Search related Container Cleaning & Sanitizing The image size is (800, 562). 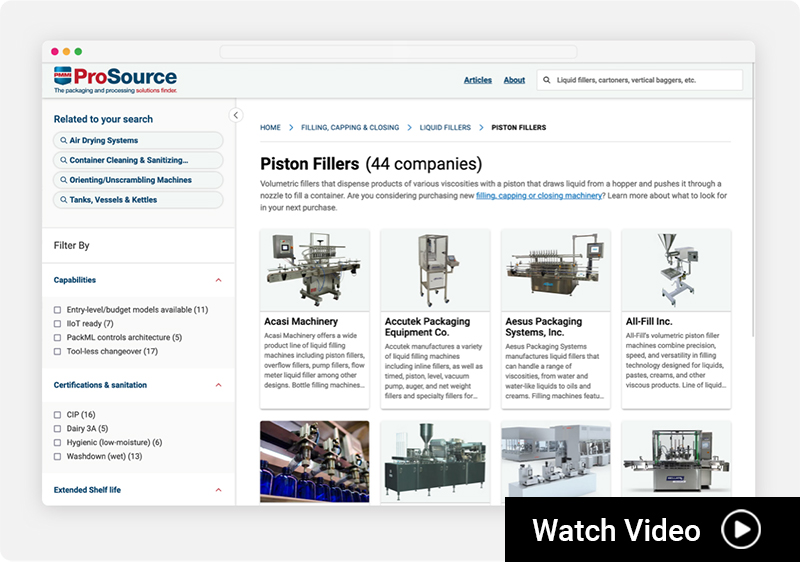[138, 160]
